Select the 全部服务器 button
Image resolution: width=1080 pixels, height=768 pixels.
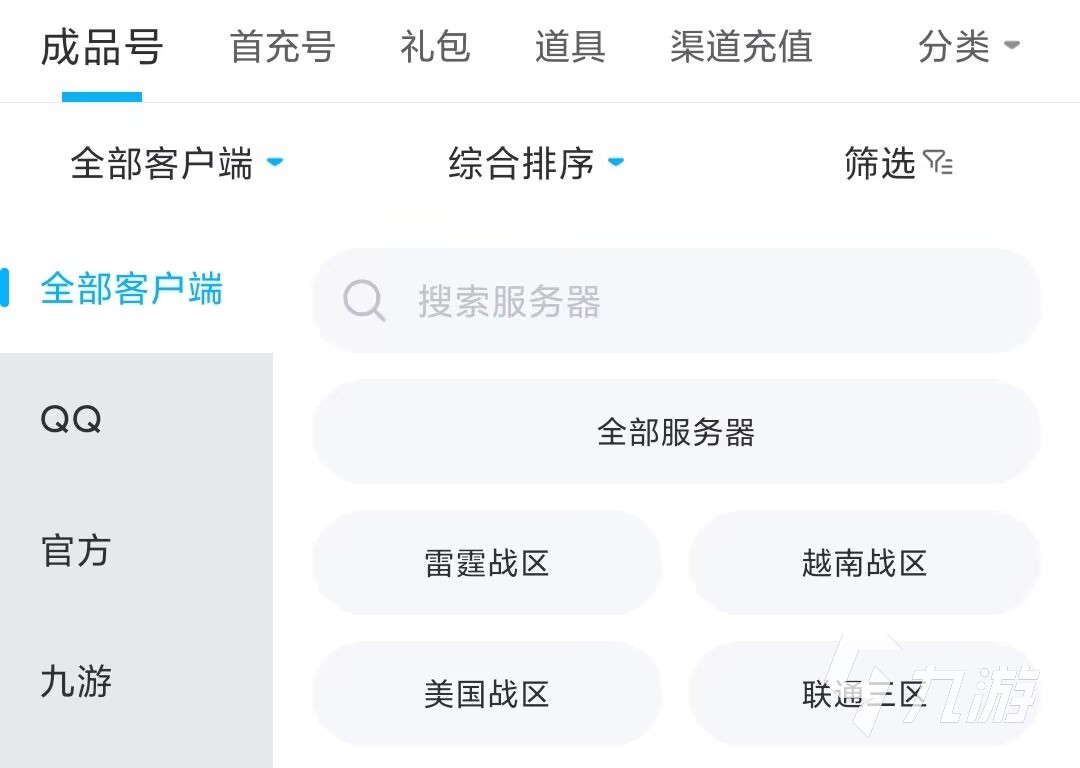pos(676,432)
